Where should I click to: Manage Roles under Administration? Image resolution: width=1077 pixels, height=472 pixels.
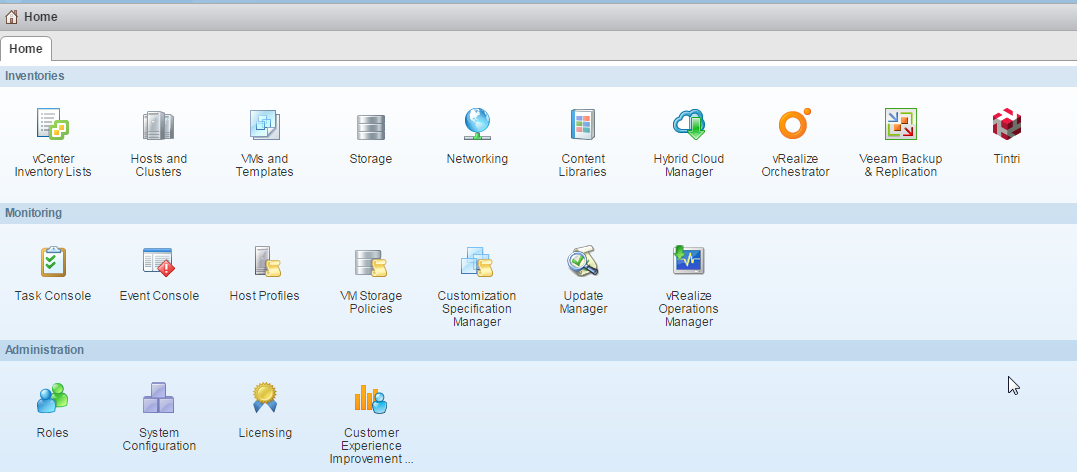coord(53,400)
